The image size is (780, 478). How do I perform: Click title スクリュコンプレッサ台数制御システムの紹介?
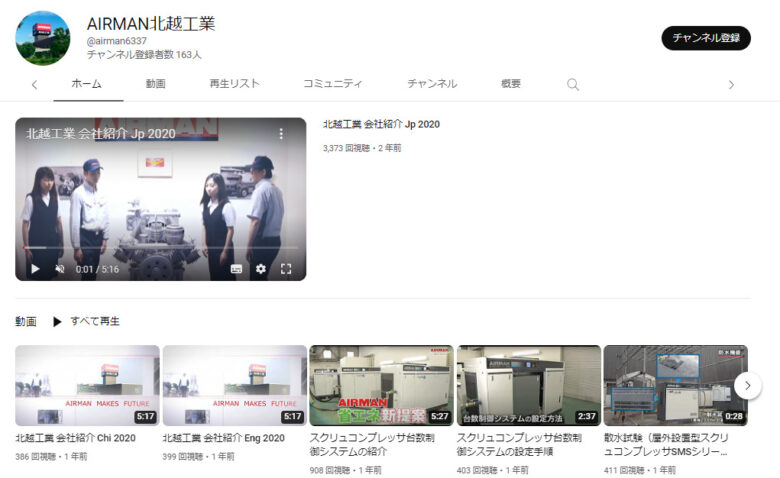[372, 445]
